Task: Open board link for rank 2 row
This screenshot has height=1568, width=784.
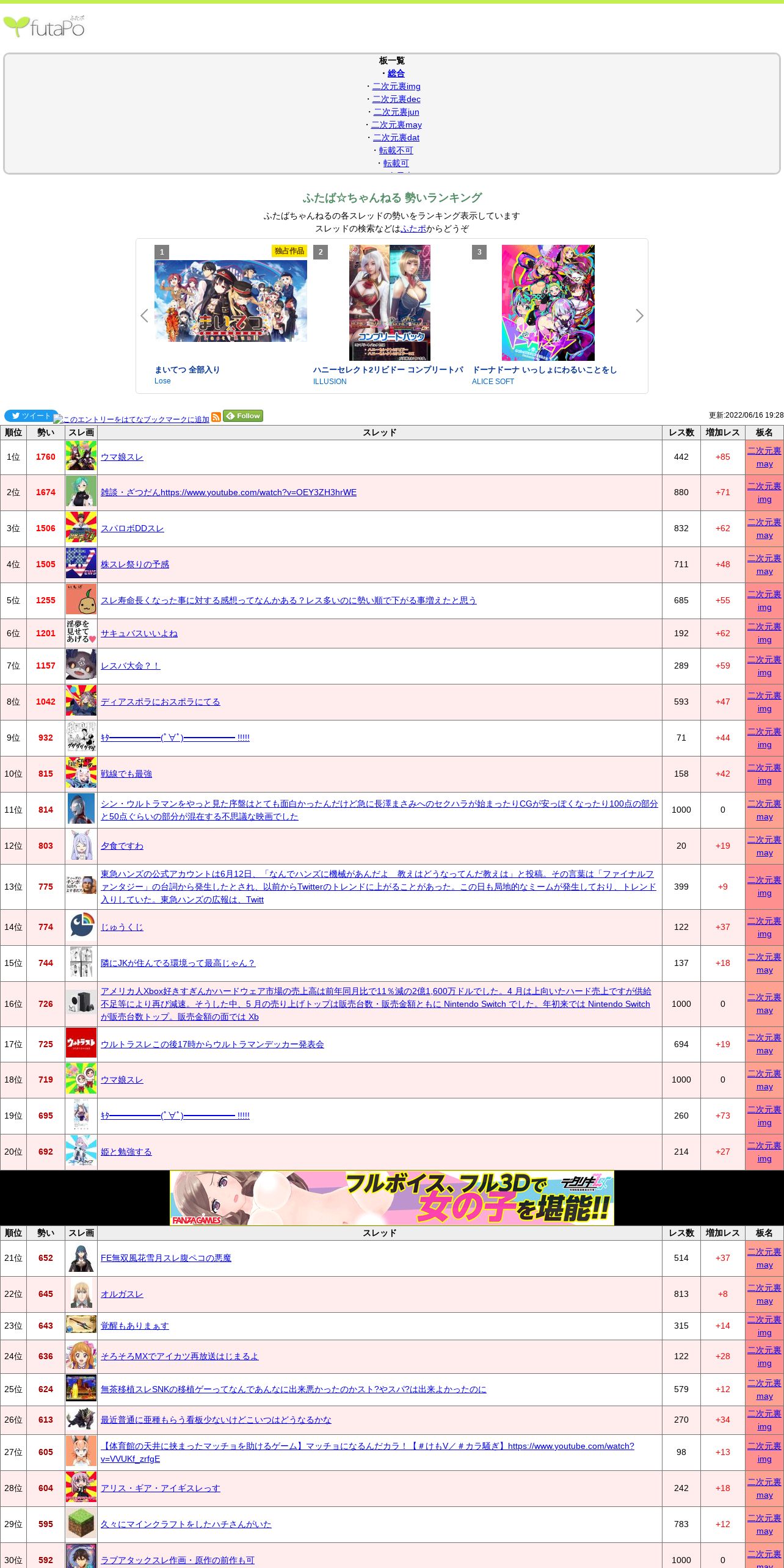Action: point(764,492)
